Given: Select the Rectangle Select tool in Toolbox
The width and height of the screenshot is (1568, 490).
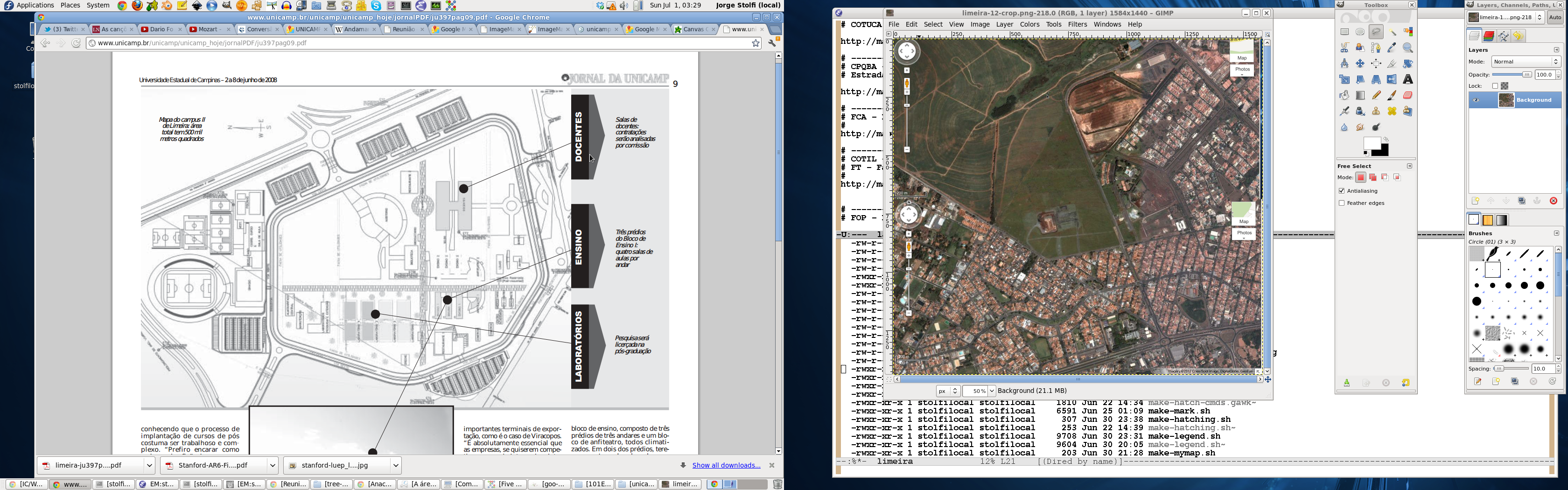Looking at the screenshot, I should 1344,32.
